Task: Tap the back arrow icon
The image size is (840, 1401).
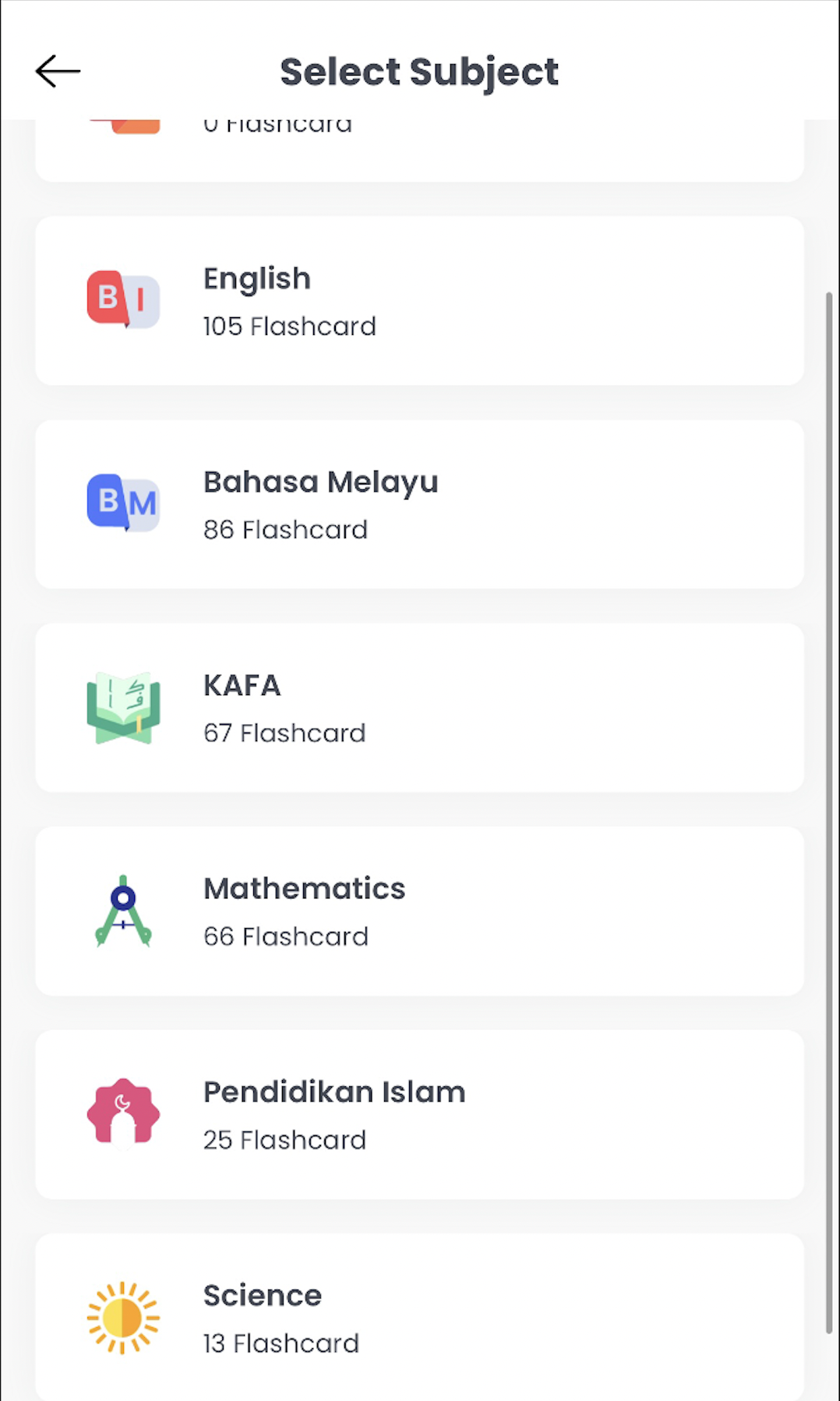Action: [57, 71]
